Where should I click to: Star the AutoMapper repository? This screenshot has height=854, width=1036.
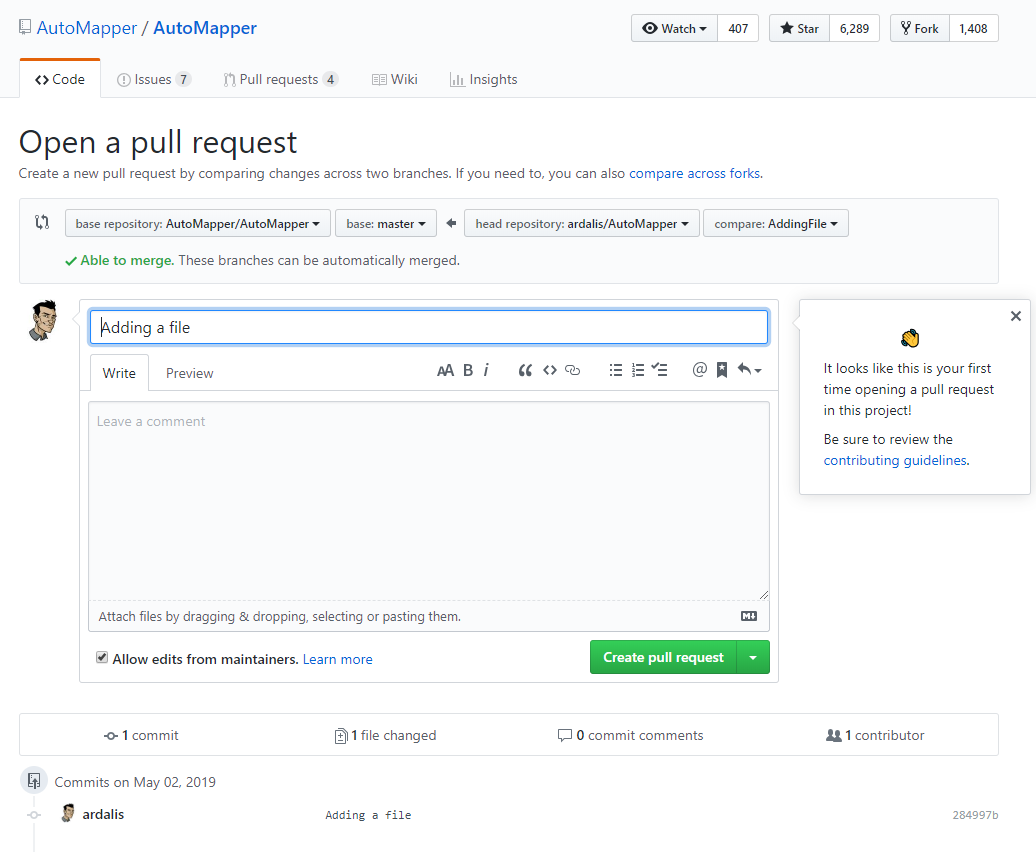tap(799, 28)
